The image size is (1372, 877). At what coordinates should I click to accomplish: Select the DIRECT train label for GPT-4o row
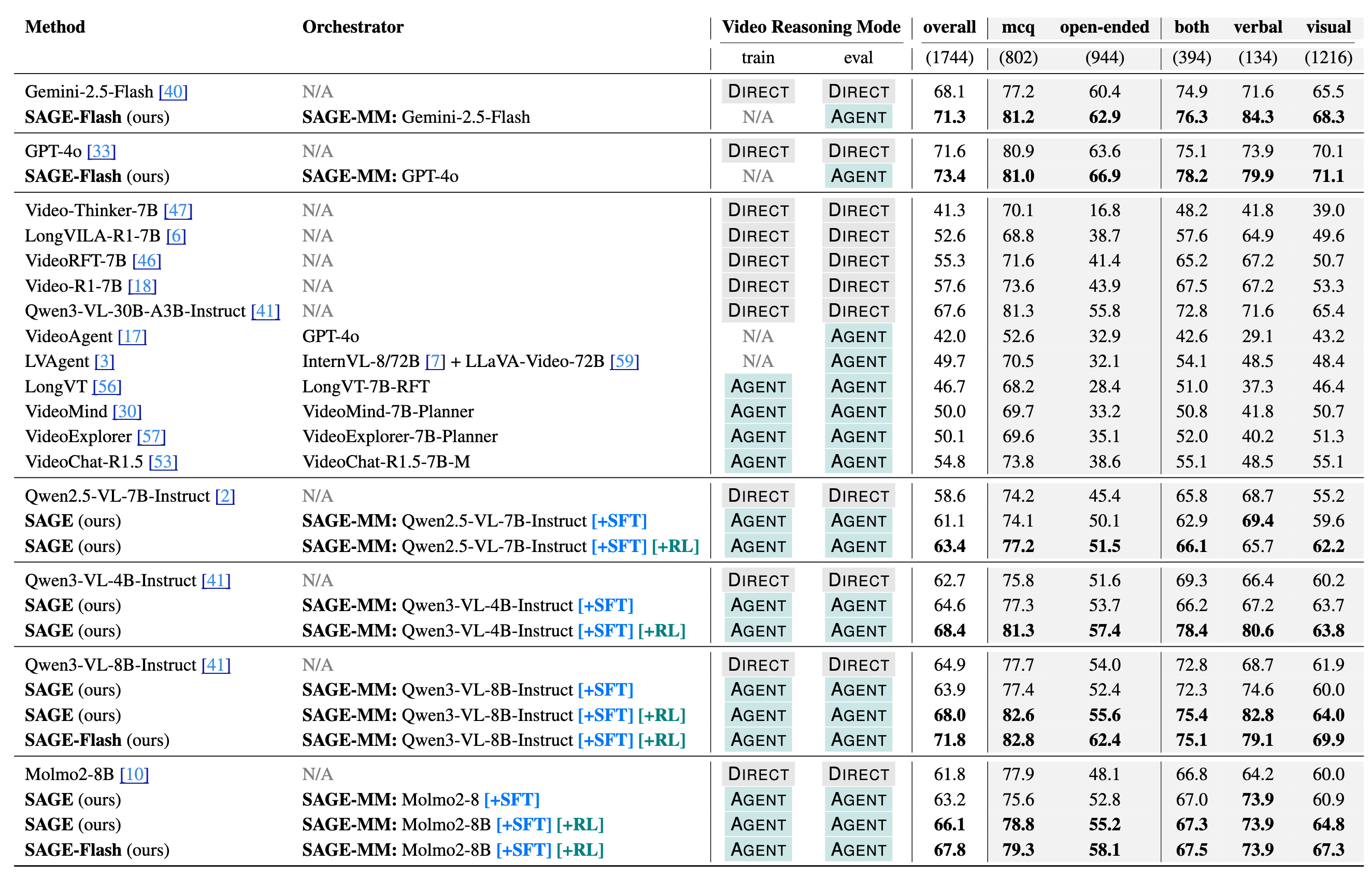[758, 151]
